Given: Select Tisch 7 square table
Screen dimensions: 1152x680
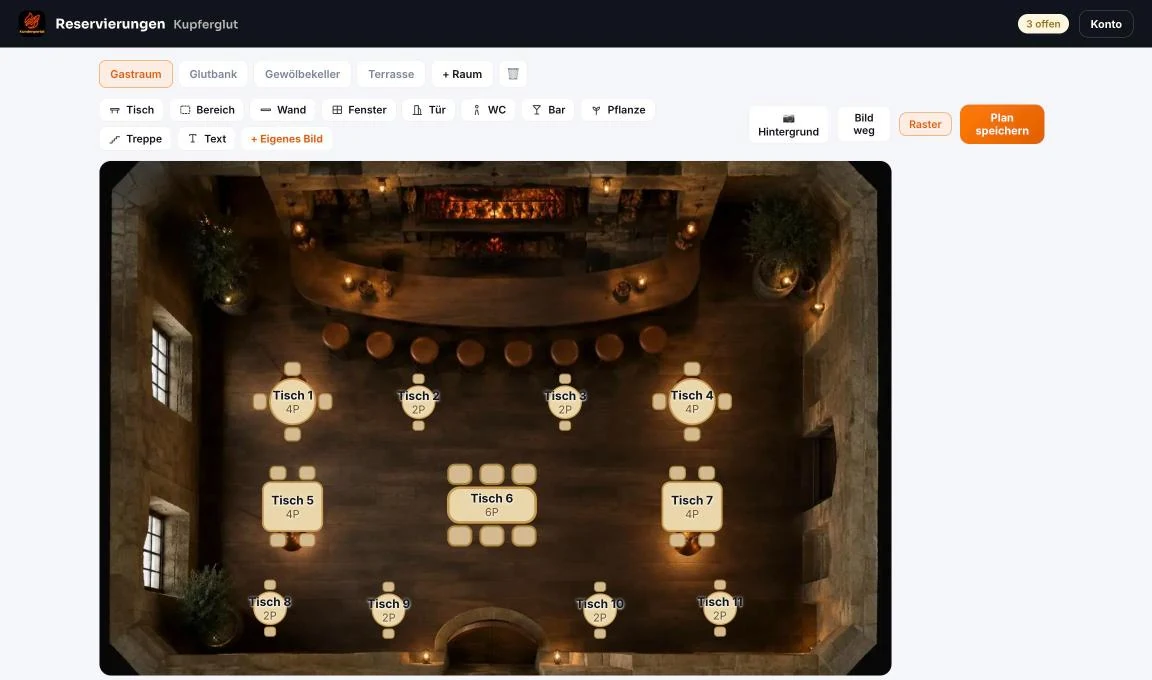Looking at the screenshot, I should 691,506.
